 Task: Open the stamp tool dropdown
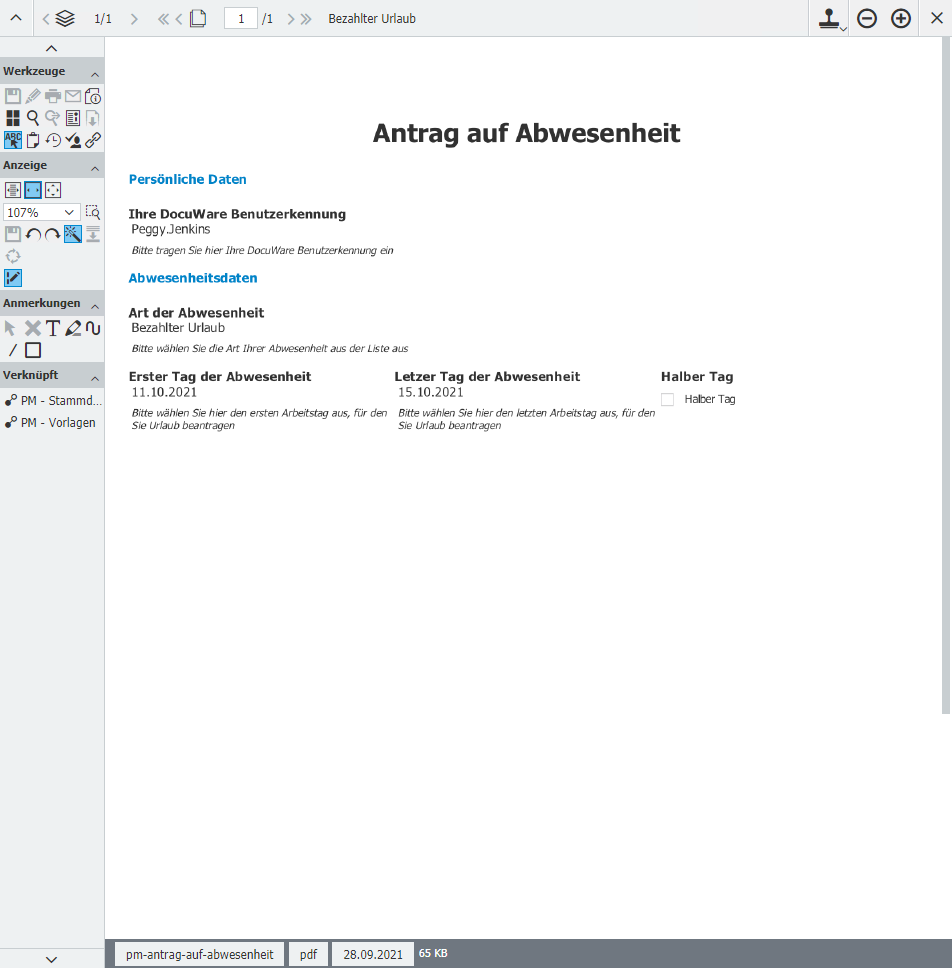pos(830,19)
